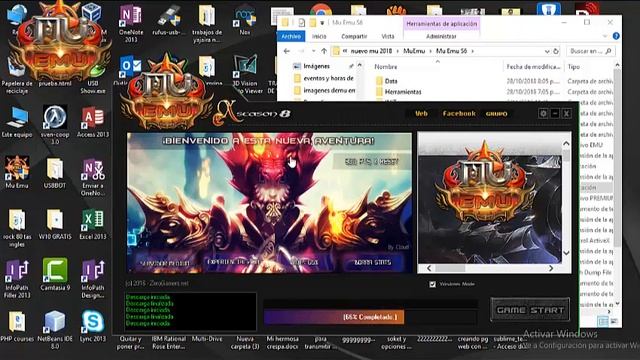The image size is (640, 360).
Task: Expand chevron after MuEmu breadcrumb
Action: (431, 51)
